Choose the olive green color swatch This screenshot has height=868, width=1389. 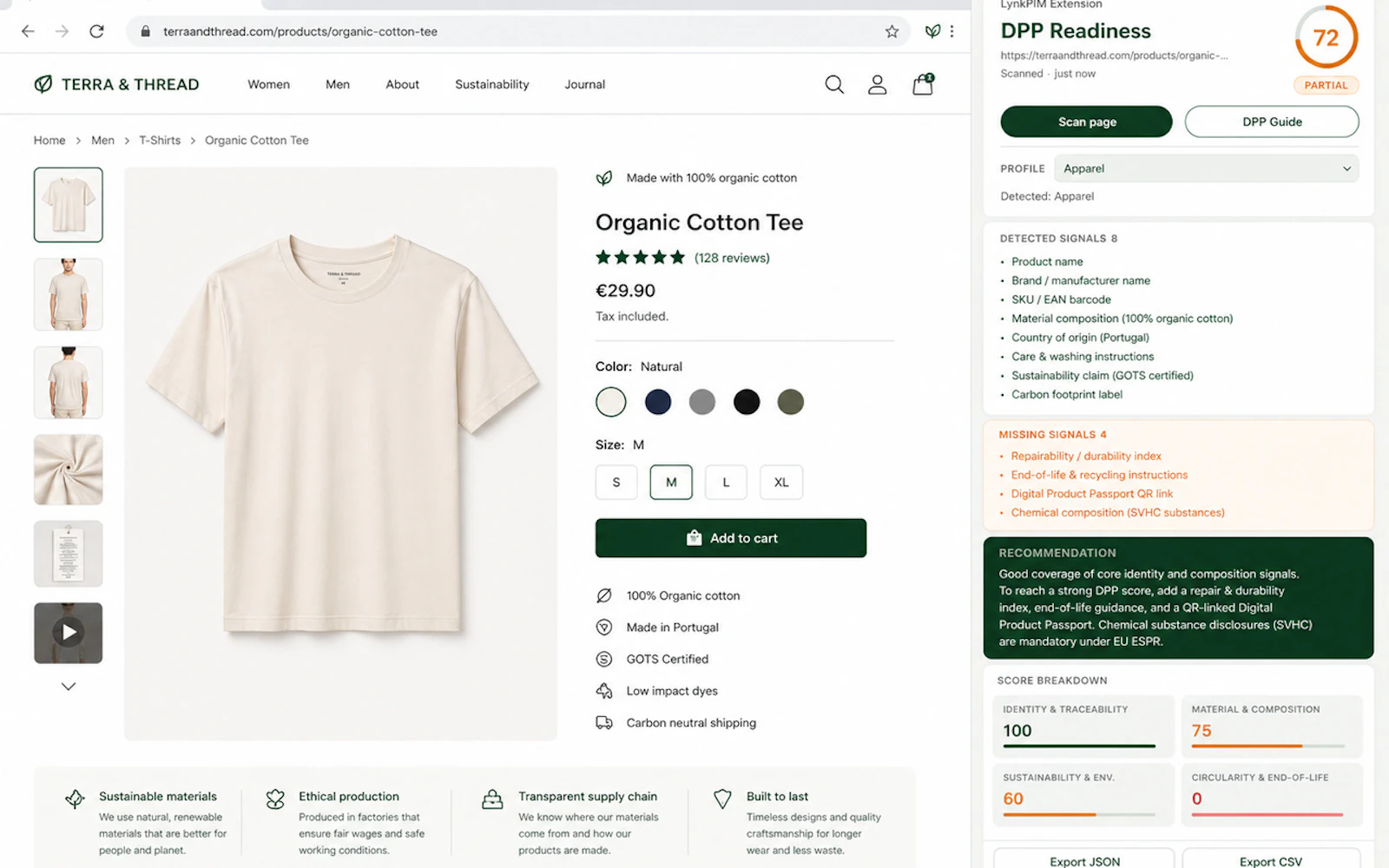pos(791,402)
